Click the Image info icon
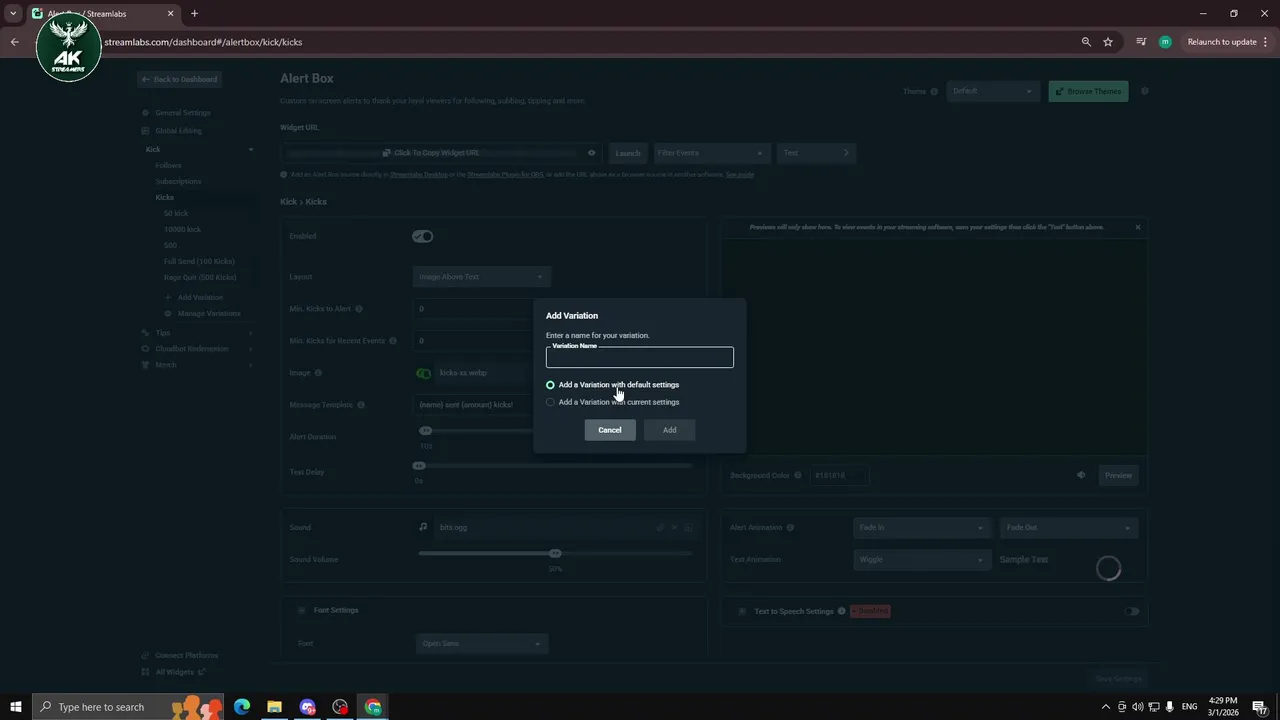1280x720 pixels. point(318,373)
